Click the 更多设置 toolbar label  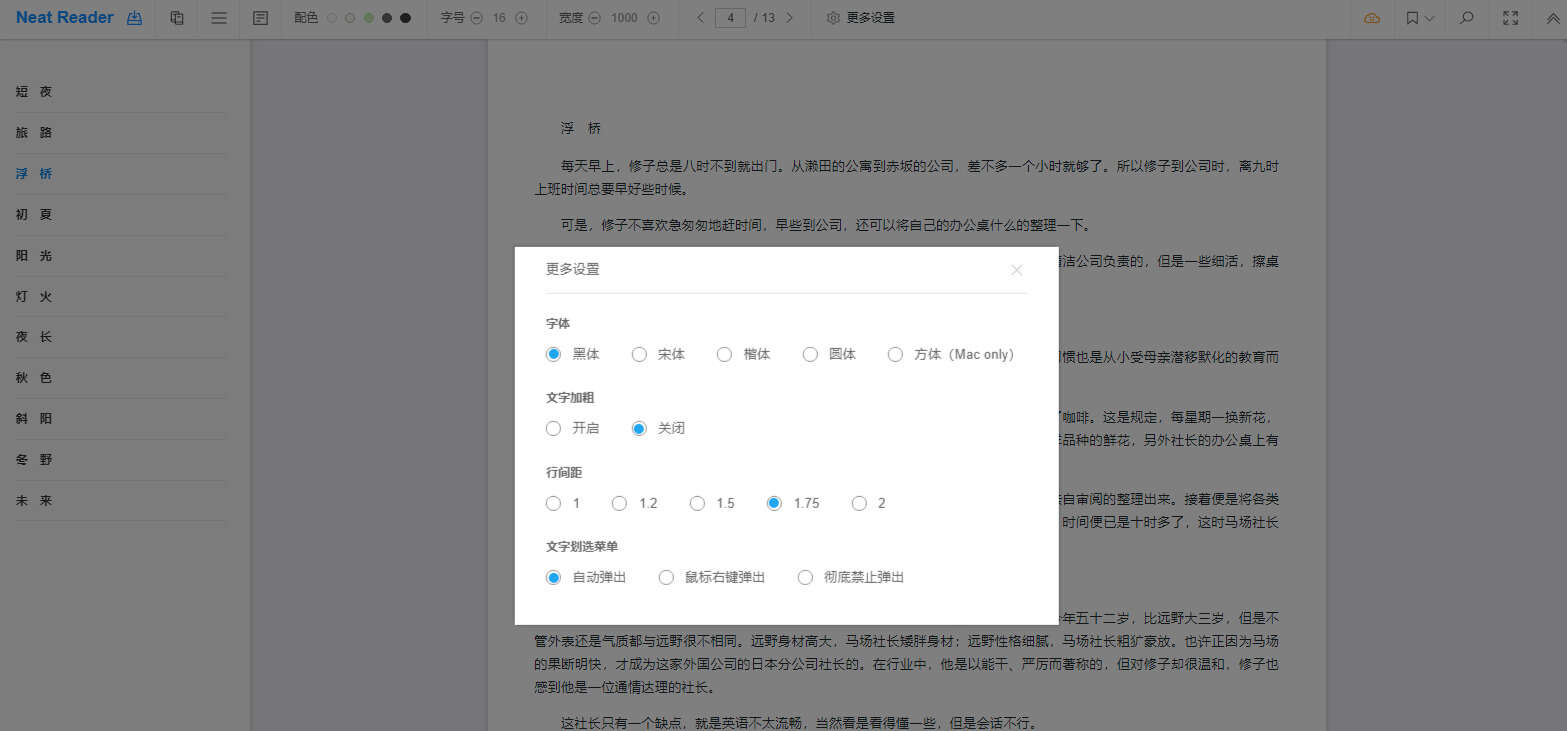pos(871,18)
